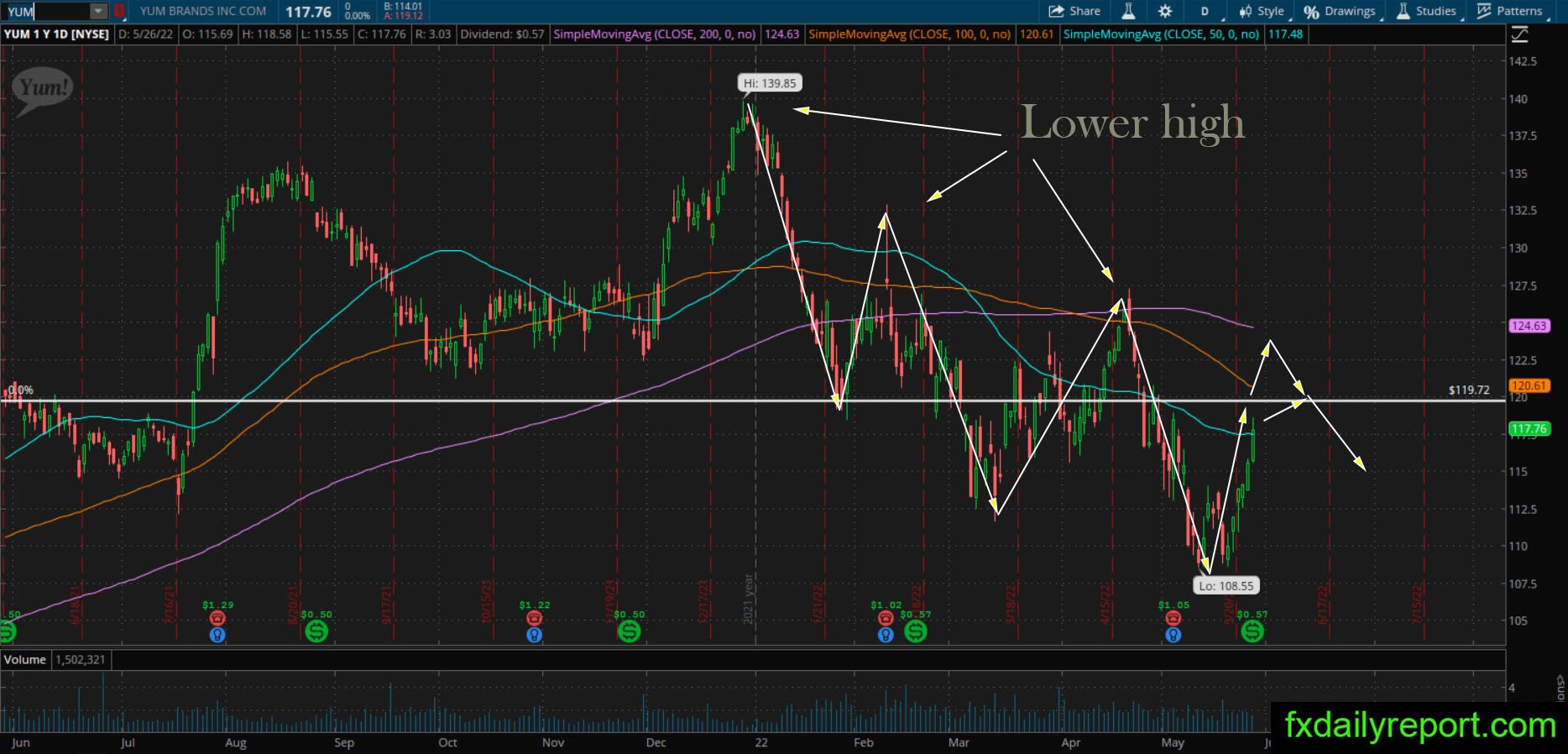Select the SimpleMovingAvg (CLOSE, 100, 0, no) label

point(909,34)
